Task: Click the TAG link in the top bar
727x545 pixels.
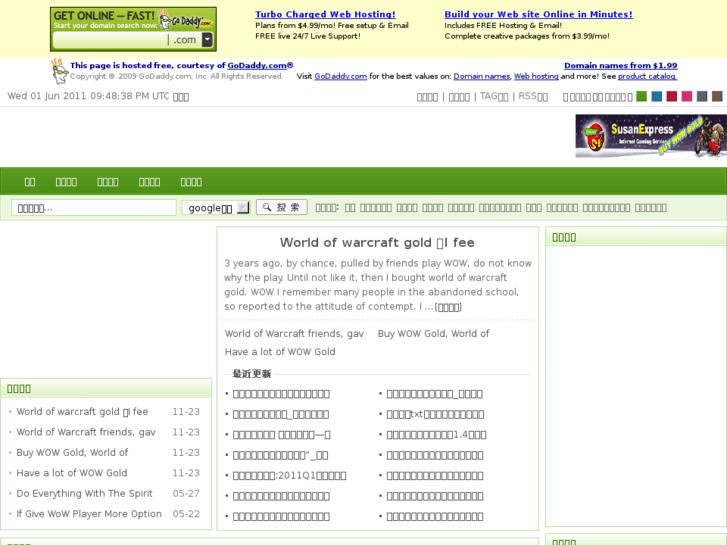Action: [494, 96]
